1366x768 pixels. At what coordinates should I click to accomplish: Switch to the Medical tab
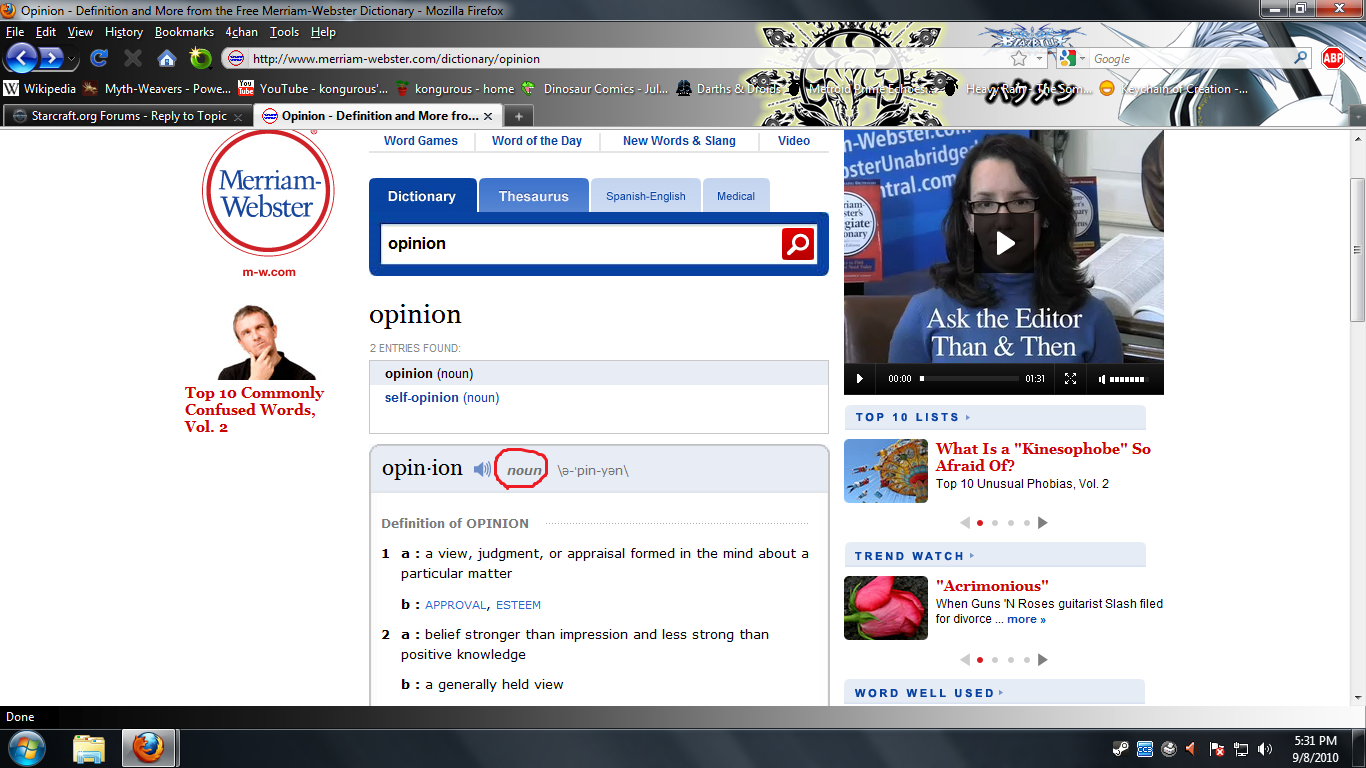[736, 196]
